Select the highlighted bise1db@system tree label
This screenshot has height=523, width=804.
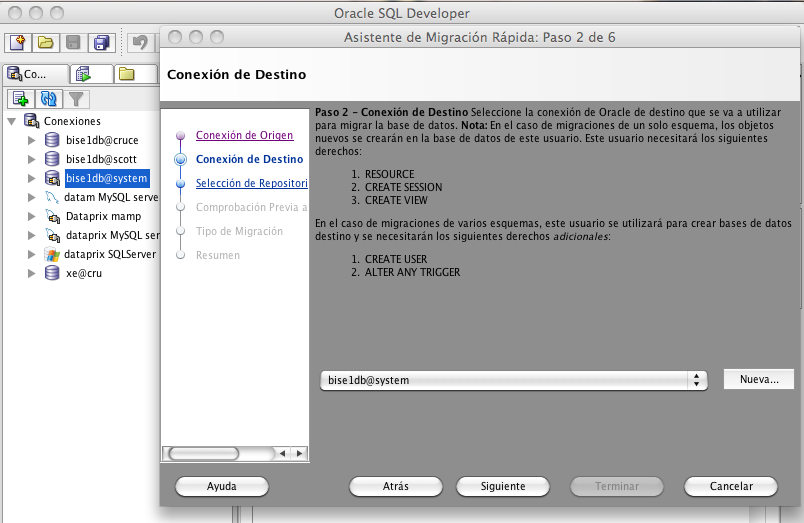click(x=107, y=178)
